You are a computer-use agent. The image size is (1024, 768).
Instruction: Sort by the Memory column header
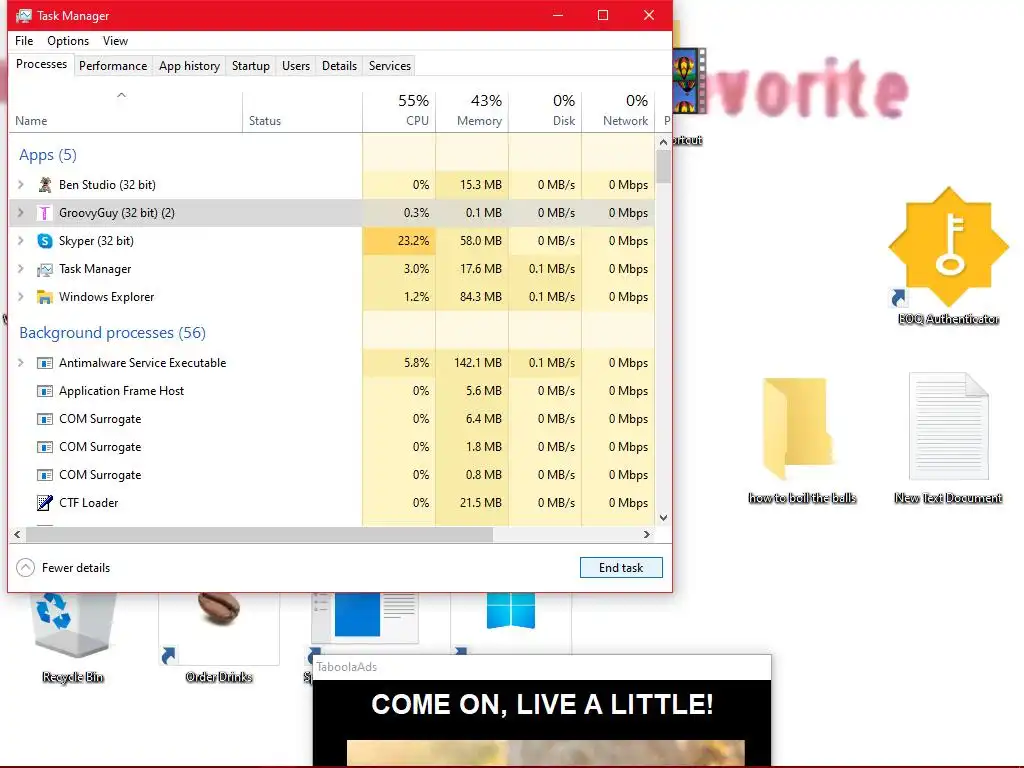point(472,112)
